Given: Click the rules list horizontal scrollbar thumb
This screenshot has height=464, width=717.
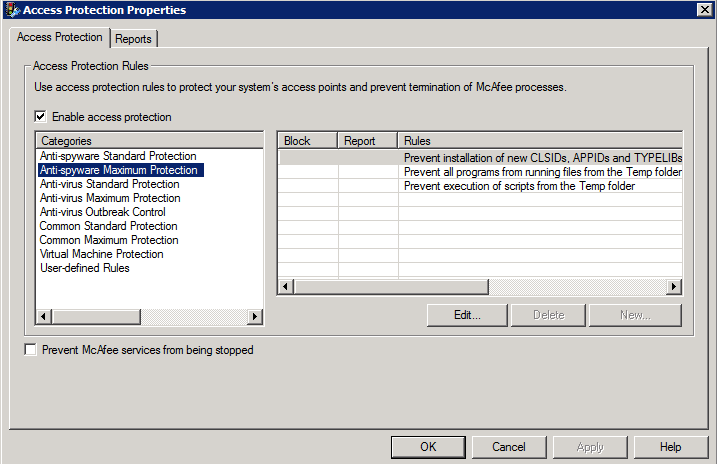Looking at the screenshot, I should pos(390,287).
